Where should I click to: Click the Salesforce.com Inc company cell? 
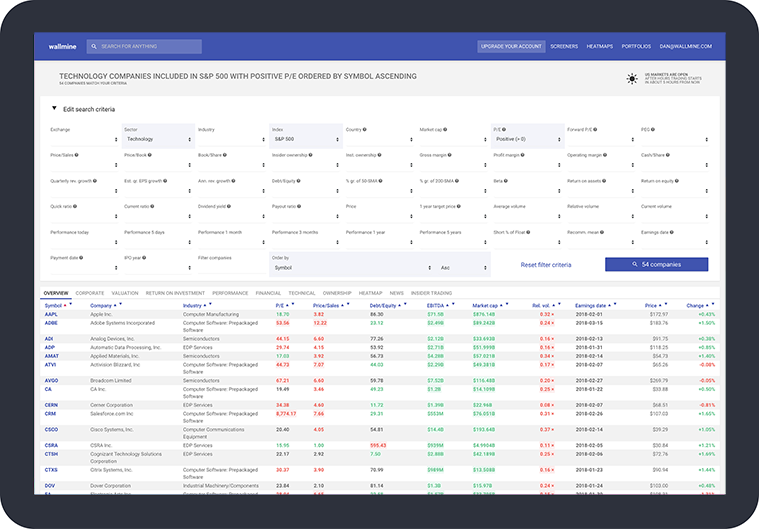112,414
